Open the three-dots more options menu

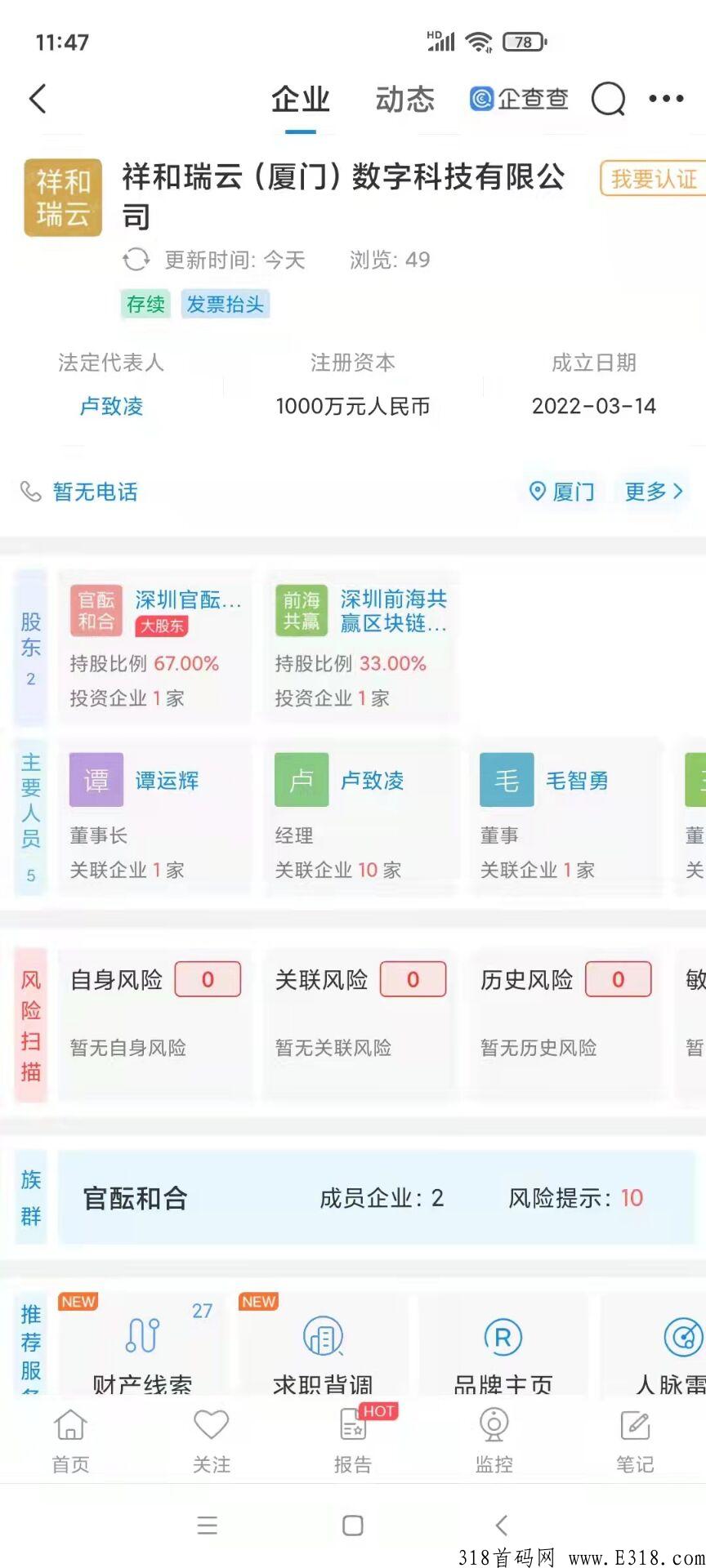pyautogui.click(x=666, y=99)
